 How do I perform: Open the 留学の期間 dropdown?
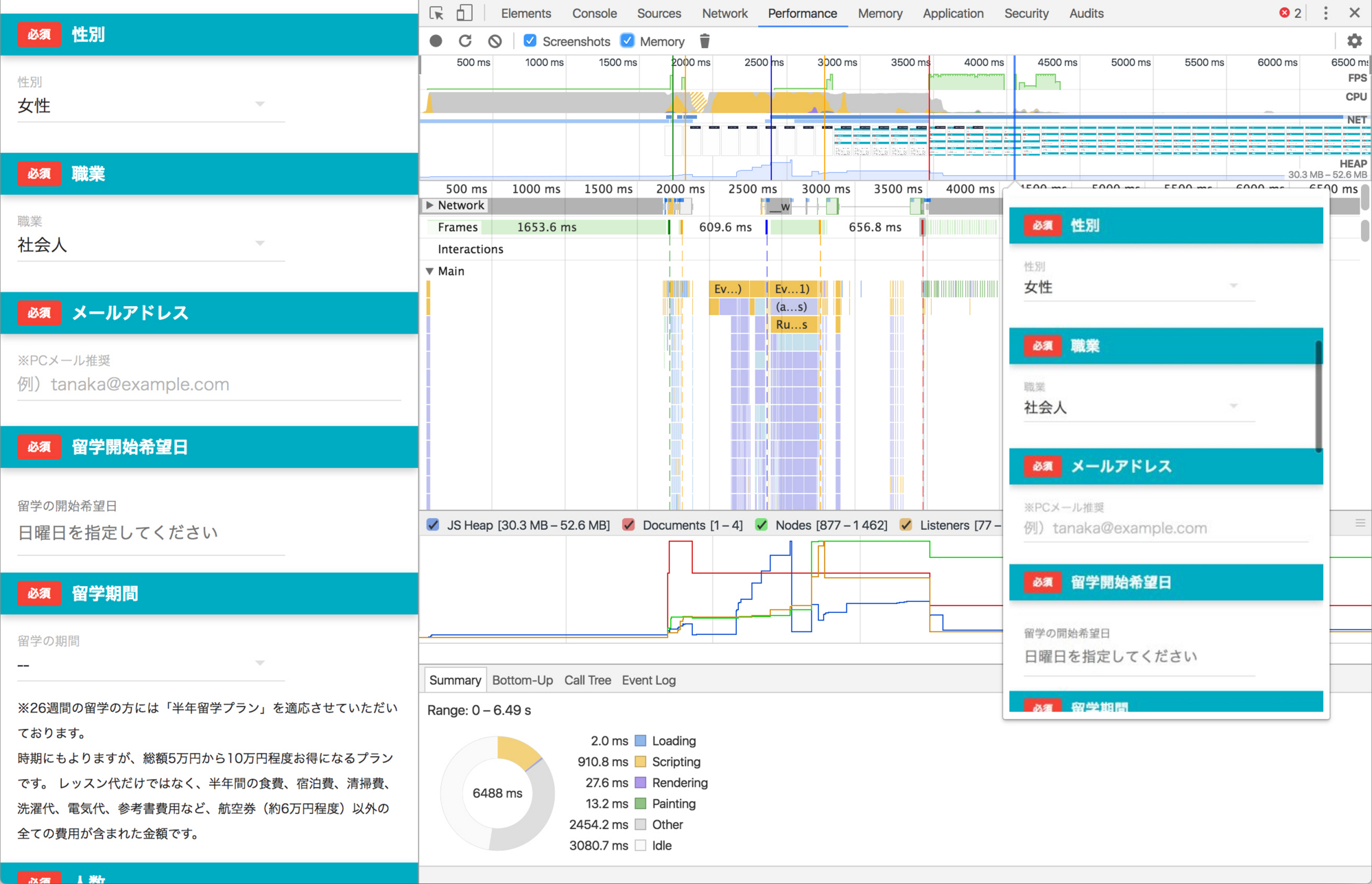click(x=151, y=664)
